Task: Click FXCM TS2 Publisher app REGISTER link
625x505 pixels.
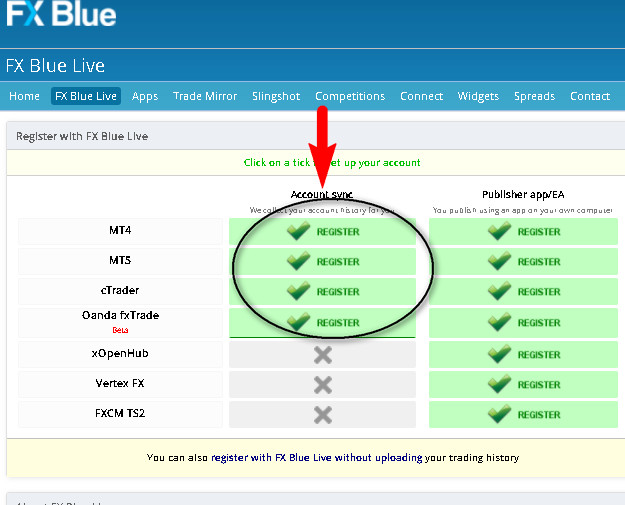Action: point(539,415)
